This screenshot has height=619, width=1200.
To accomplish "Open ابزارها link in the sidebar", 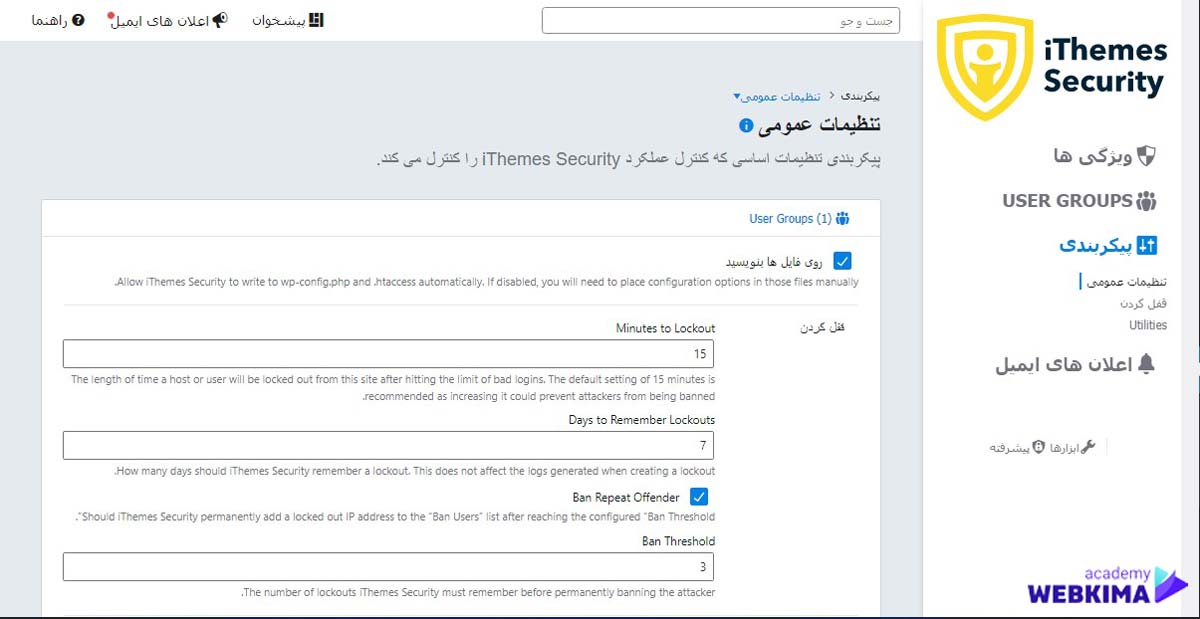I will [1065, 447].
